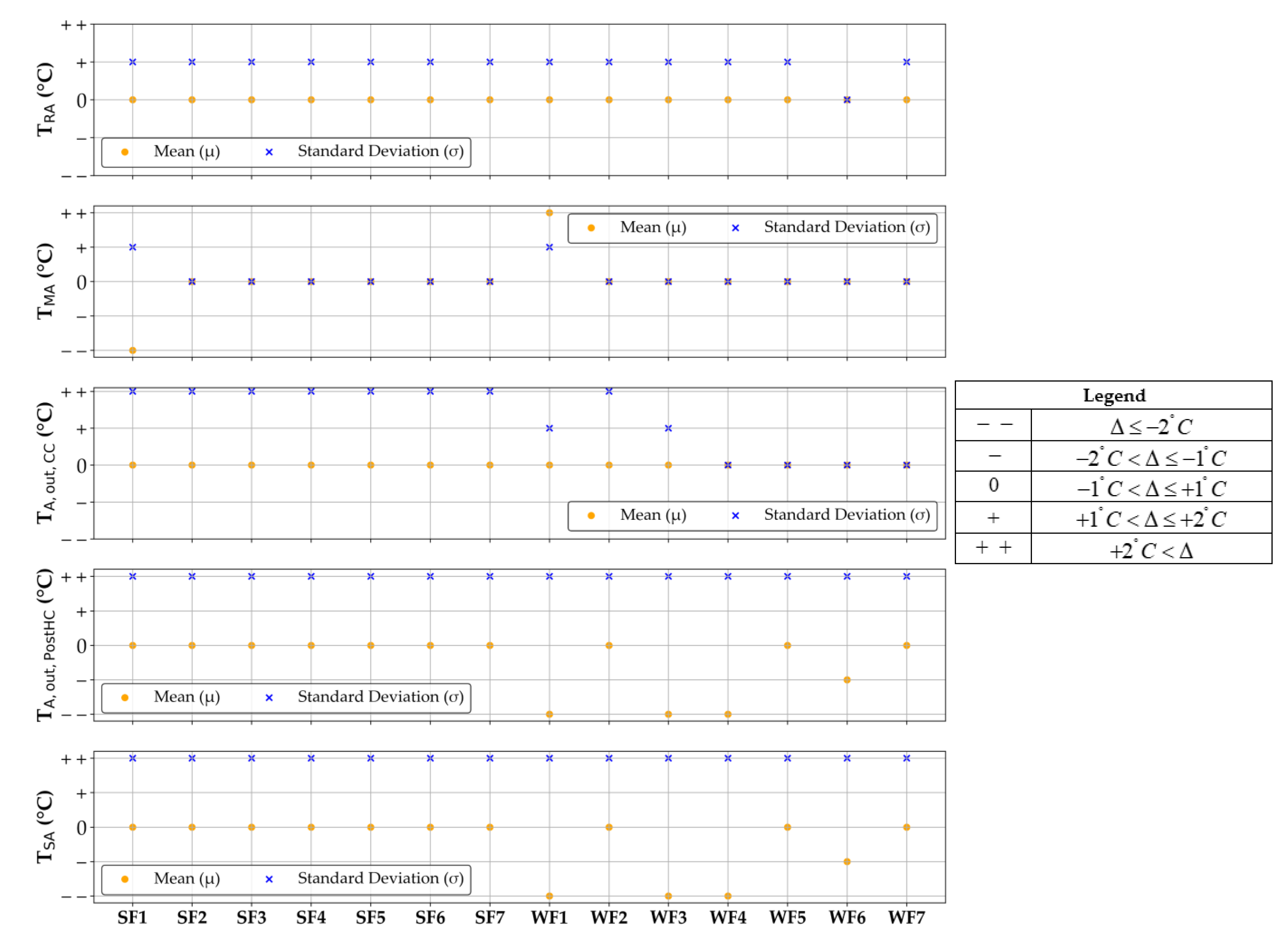Select the 'Δ ≤ –2°C' row in Legend table
Image resolution: width=1288 pixels, height=941 pixels.
[1151, 425]
